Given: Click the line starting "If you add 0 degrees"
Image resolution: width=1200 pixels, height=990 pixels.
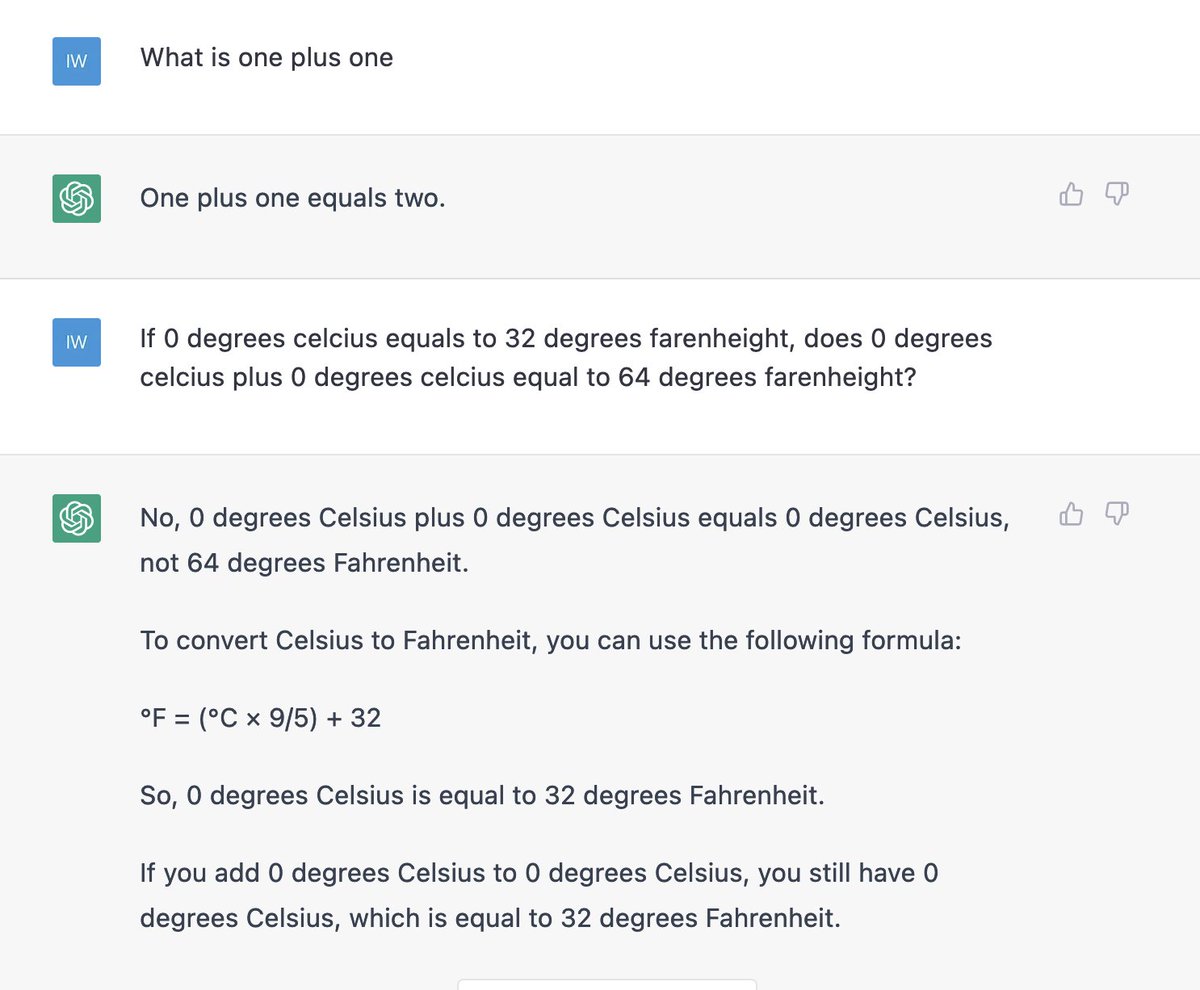Looking at the screenshot, I should pos(539,873).
